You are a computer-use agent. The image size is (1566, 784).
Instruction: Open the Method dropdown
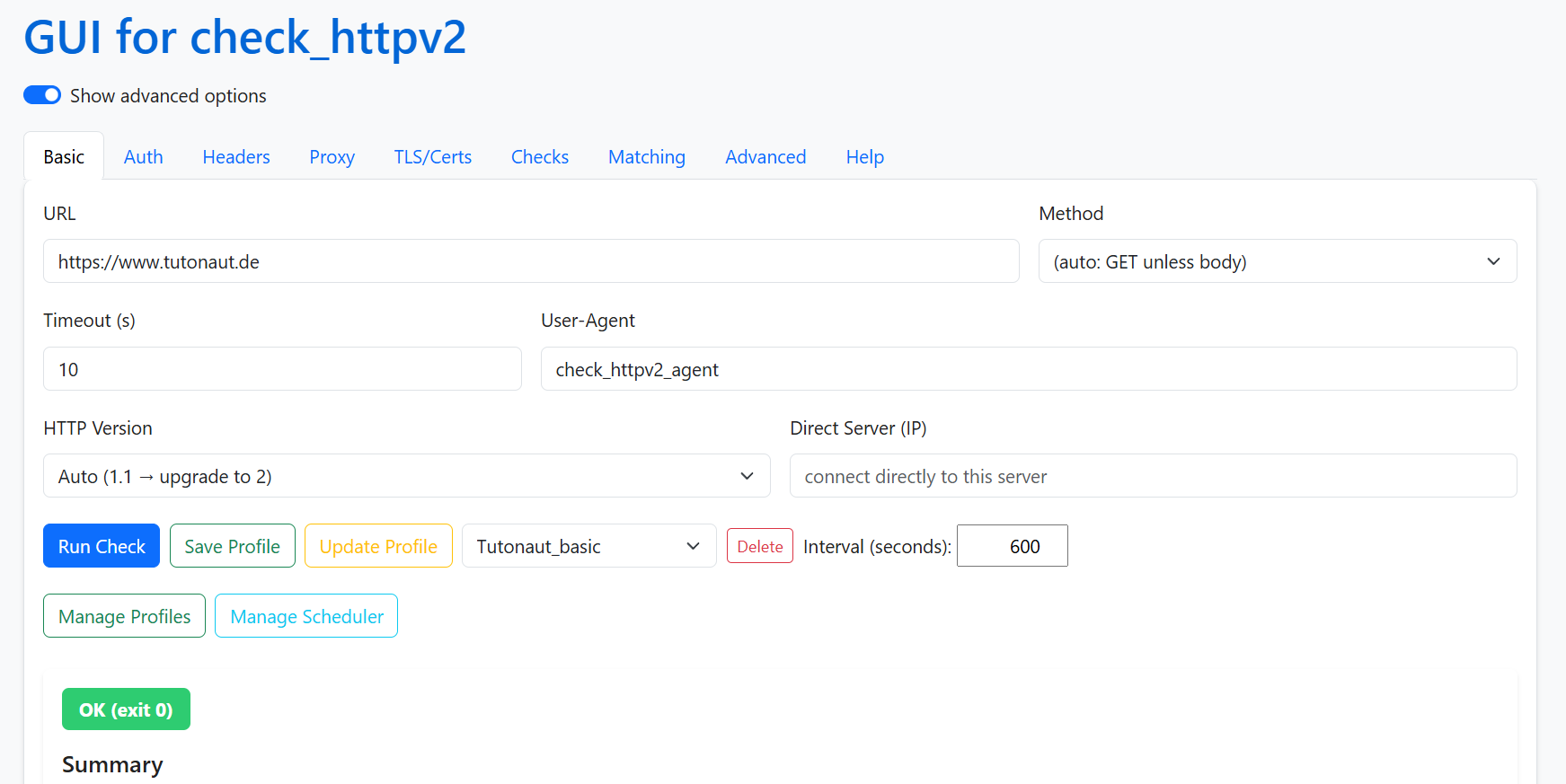(x=1277, y=261)
